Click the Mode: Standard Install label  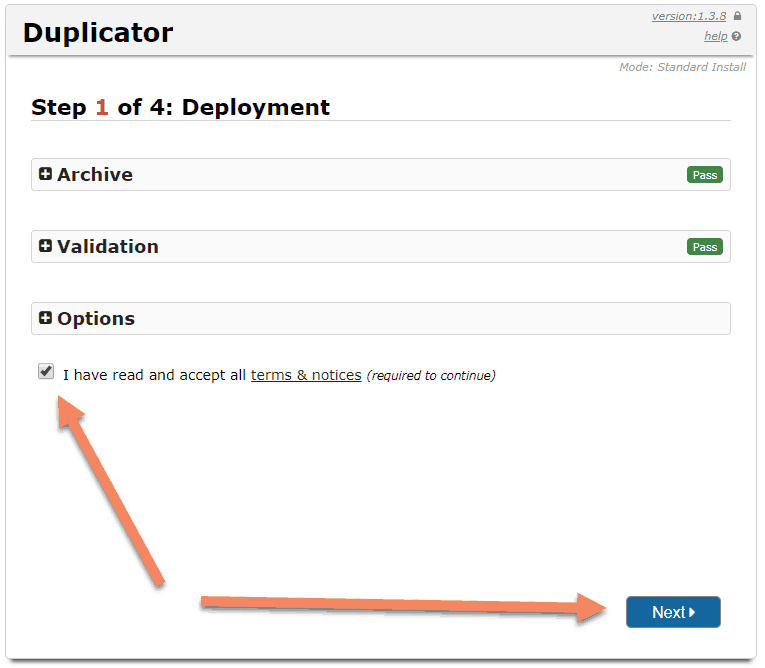pos(682,67)
